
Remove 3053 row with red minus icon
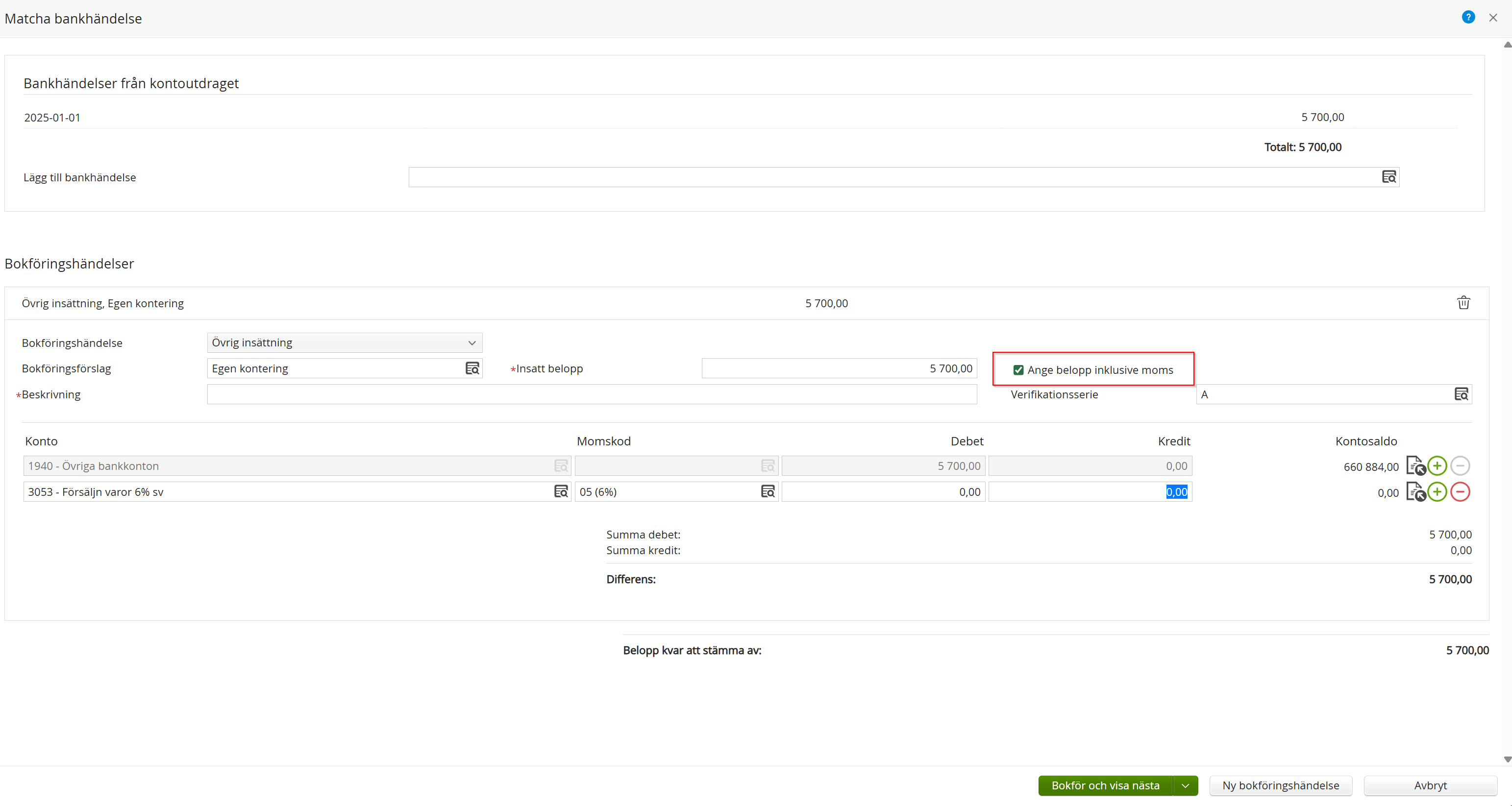[1460, 492]
